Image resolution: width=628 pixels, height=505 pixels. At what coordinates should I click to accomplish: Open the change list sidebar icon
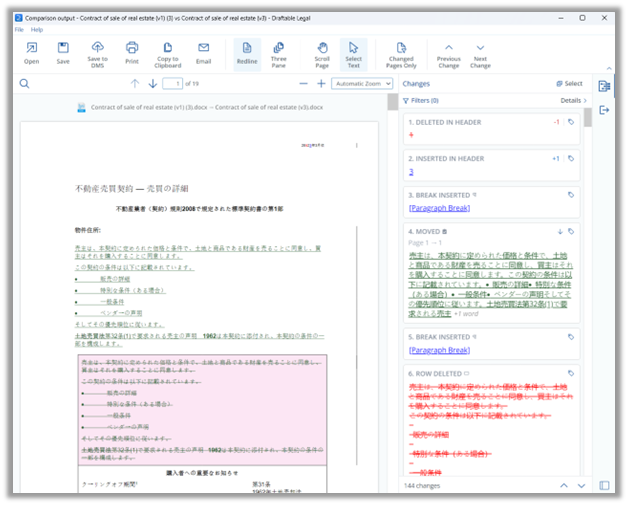pyautogui.click(x=604, y=86)
